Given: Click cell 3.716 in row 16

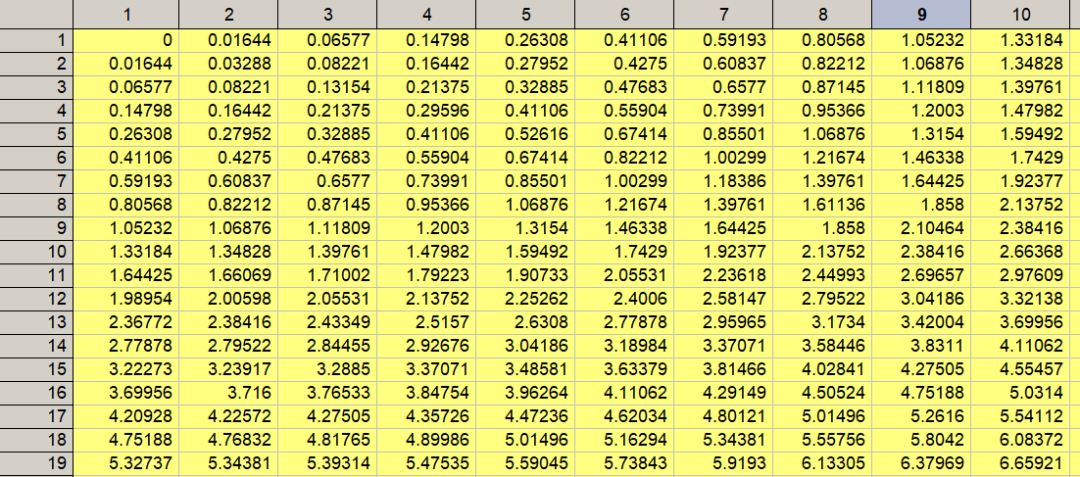Looking at the screenshot, I should [x=228, y=393].
